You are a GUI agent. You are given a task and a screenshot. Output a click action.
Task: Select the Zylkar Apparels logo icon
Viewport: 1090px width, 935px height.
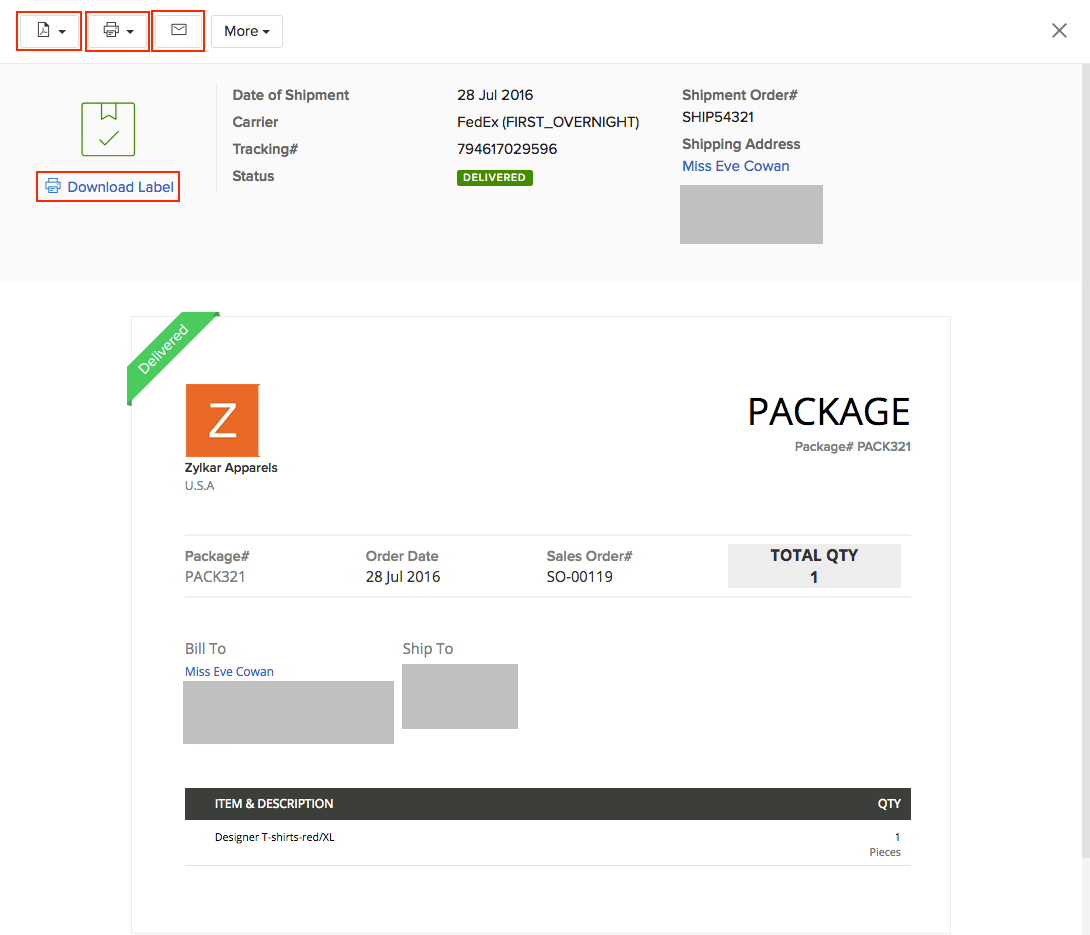tap(222, 421)
